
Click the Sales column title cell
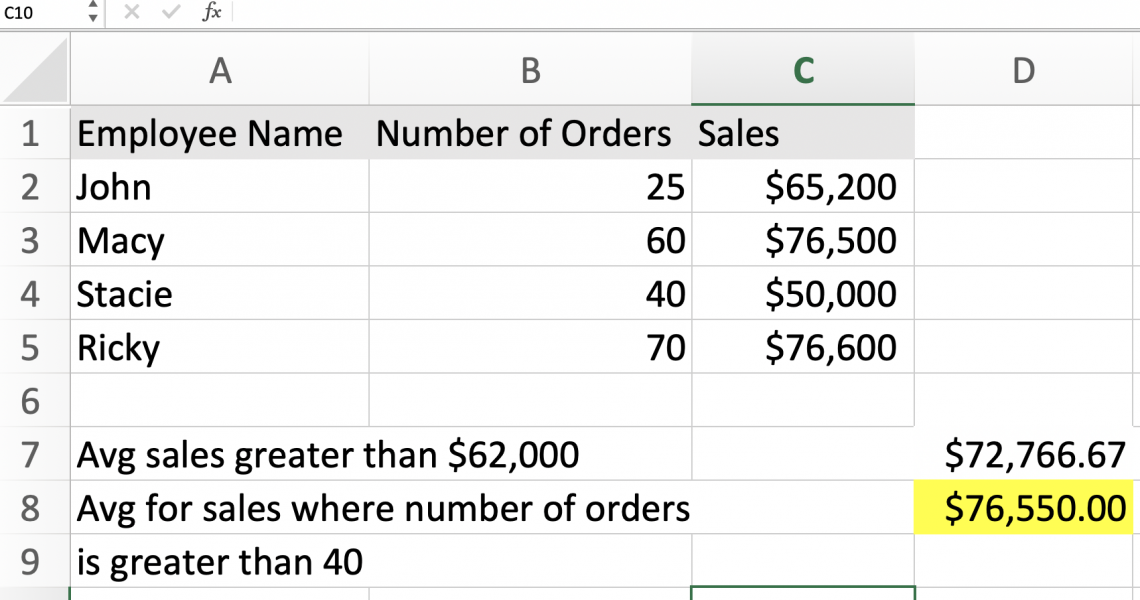(802, 133)
